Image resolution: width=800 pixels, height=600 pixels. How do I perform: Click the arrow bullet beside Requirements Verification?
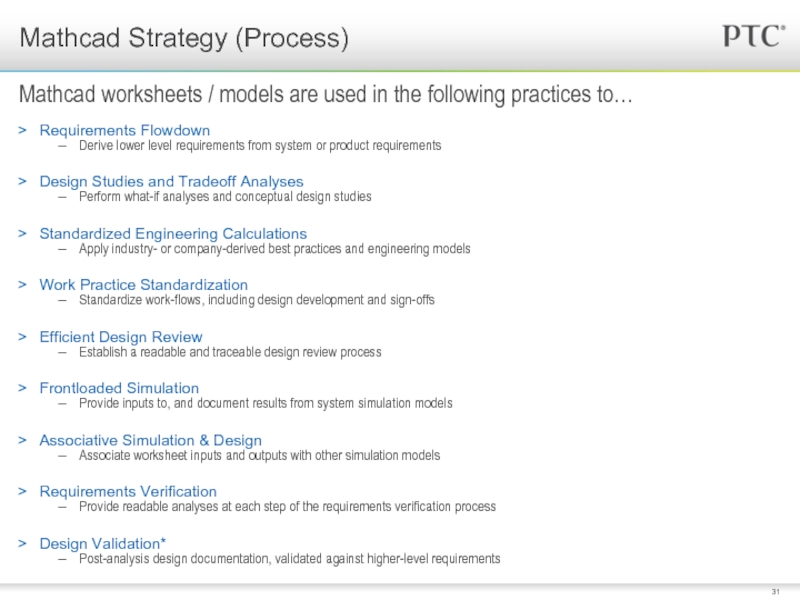click(22, 491)
